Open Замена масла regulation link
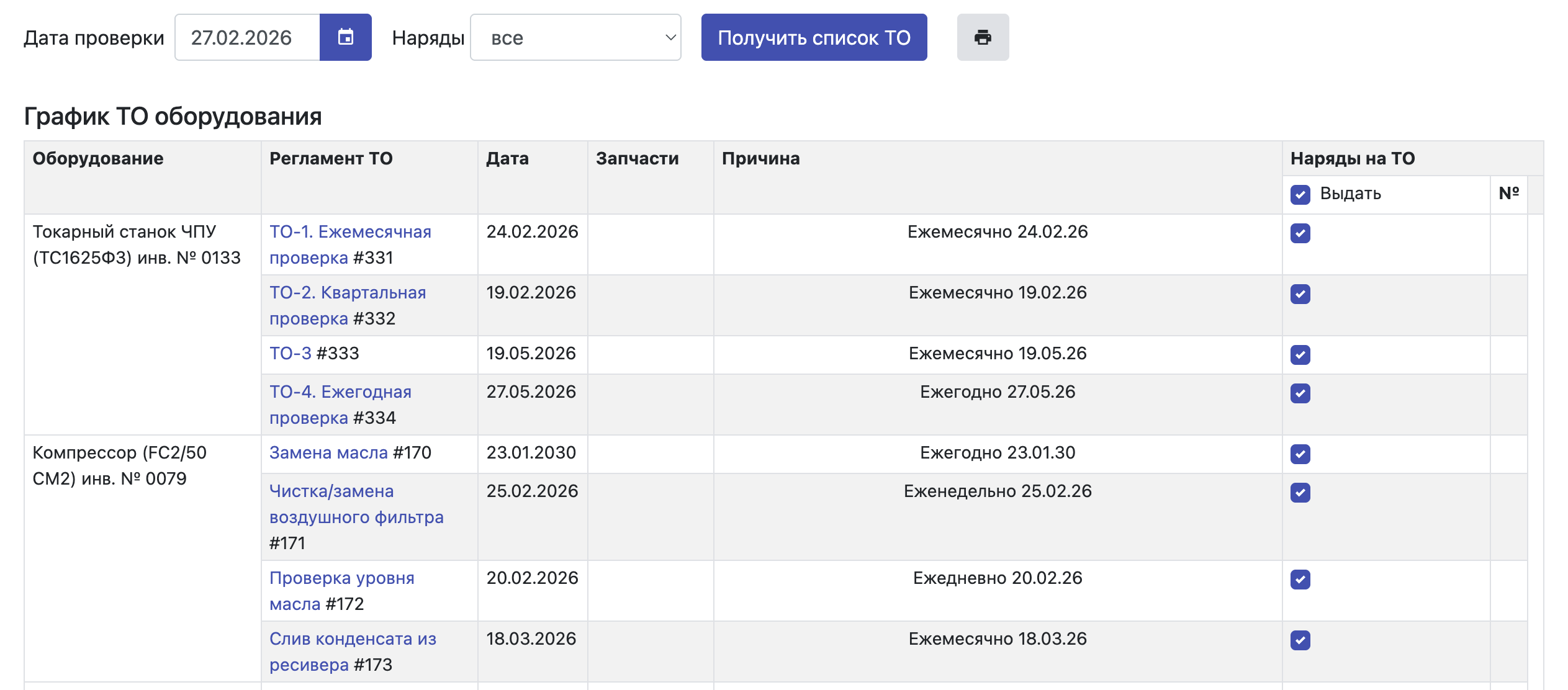Image resolution: width=1568 pixels, height=690 pixels. (x=328, y=453)
